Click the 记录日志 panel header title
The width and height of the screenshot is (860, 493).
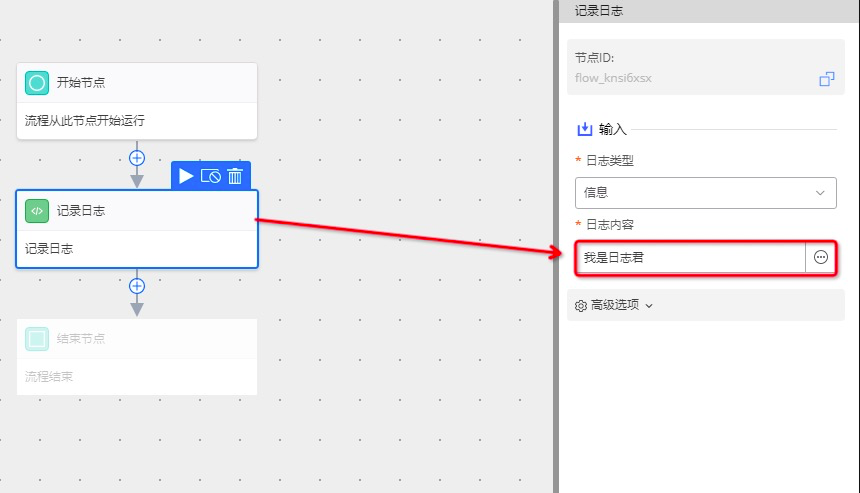click(599, 10)
